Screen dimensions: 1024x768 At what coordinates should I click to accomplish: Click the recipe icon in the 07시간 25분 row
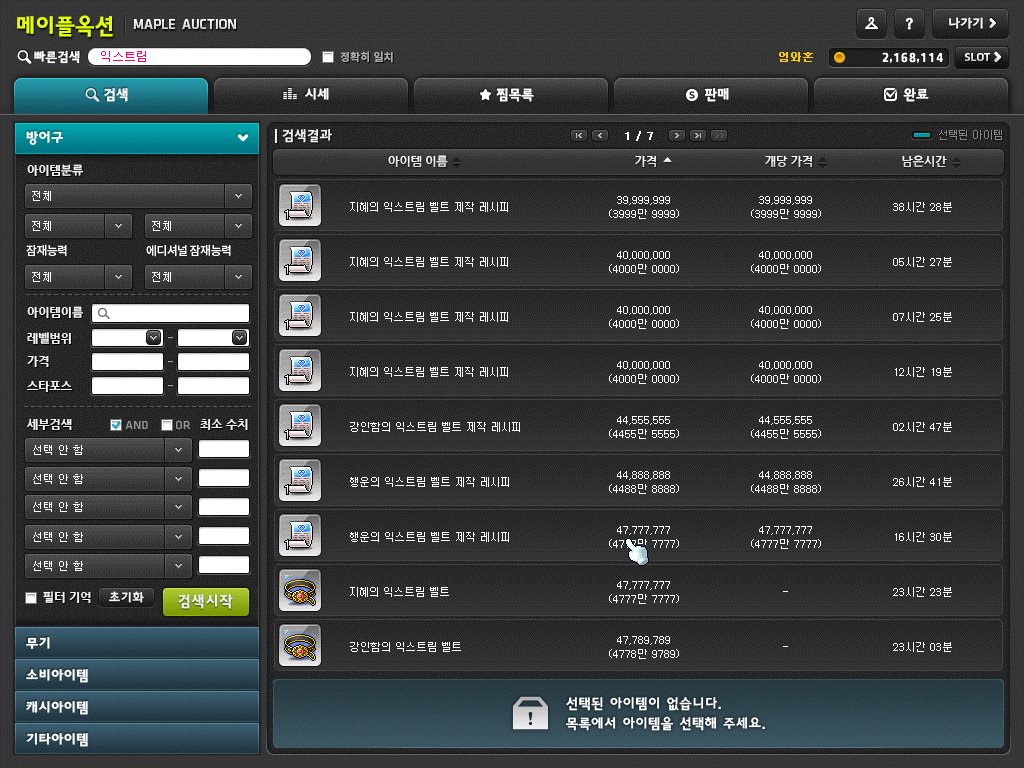pyautogui.click(x=300, y=315)
